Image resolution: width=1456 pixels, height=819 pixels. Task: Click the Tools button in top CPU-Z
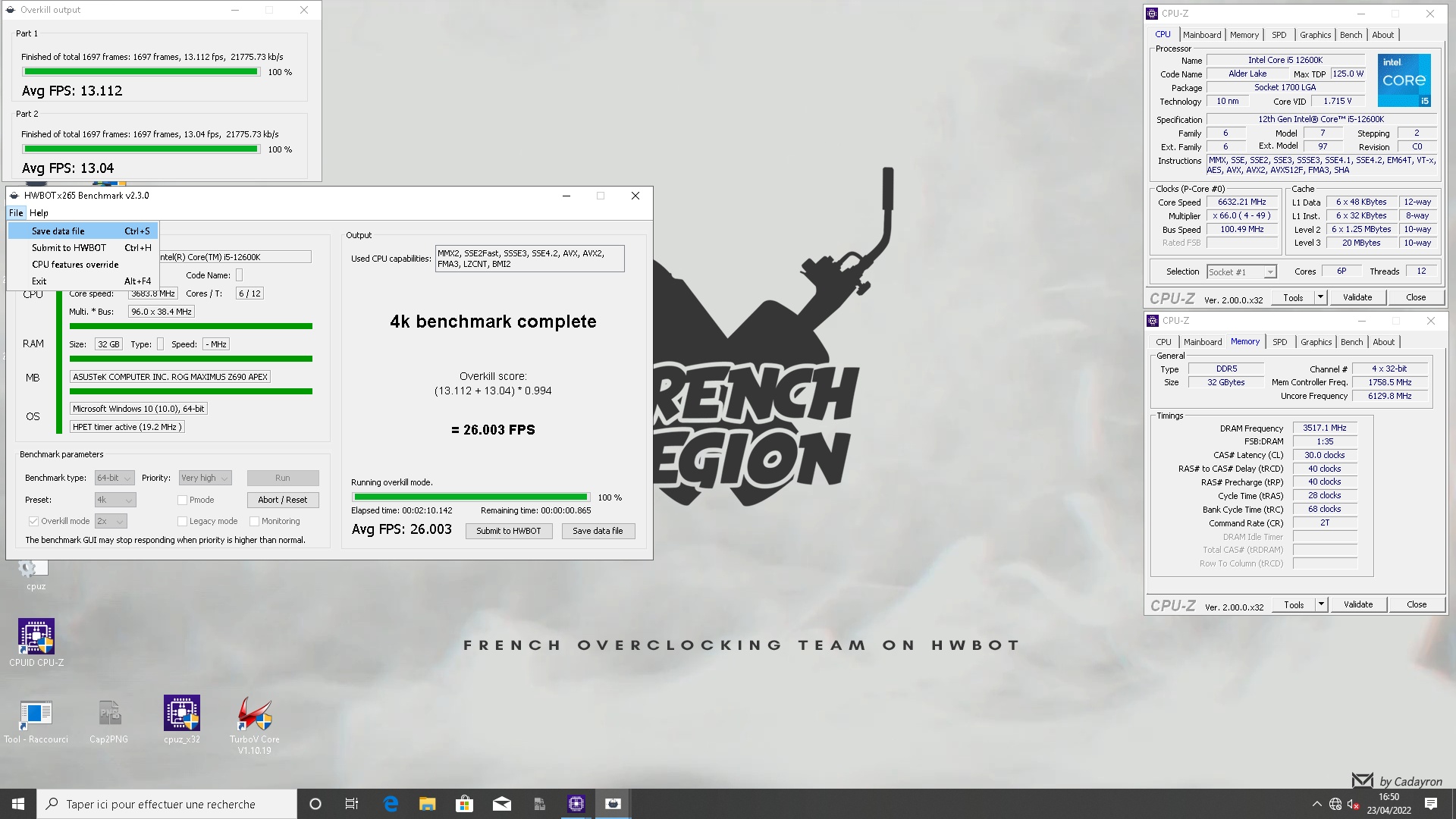tap(1293, 297)
